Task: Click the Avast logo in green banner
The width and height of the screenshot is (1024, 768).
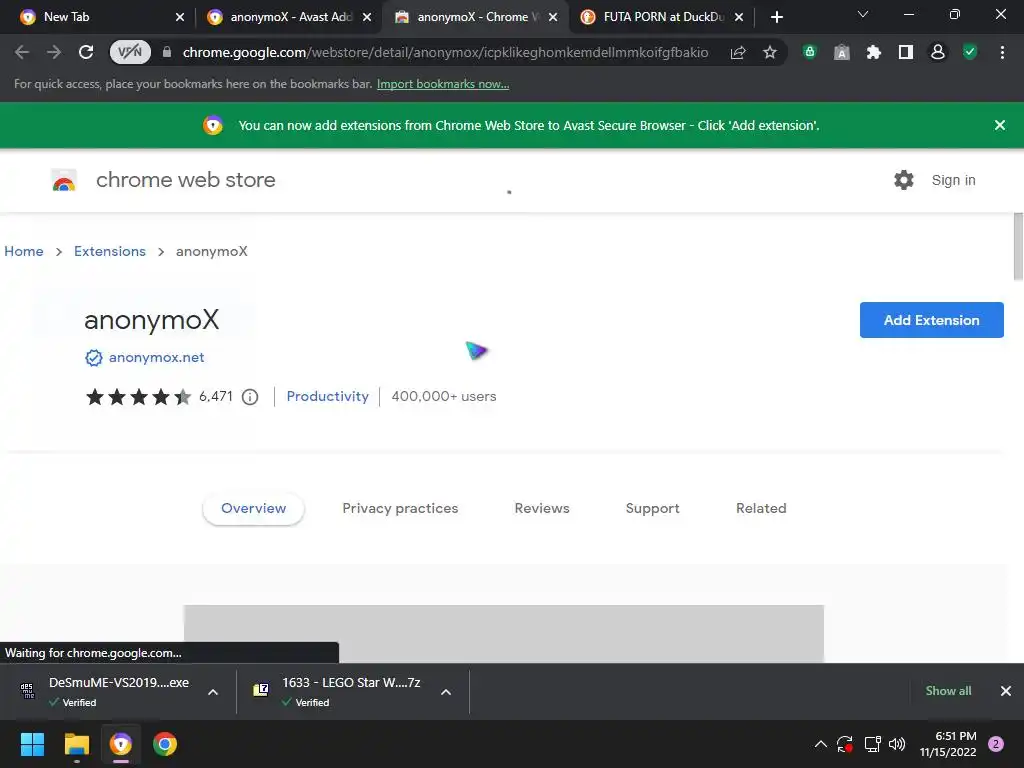Action: (213, 125)
